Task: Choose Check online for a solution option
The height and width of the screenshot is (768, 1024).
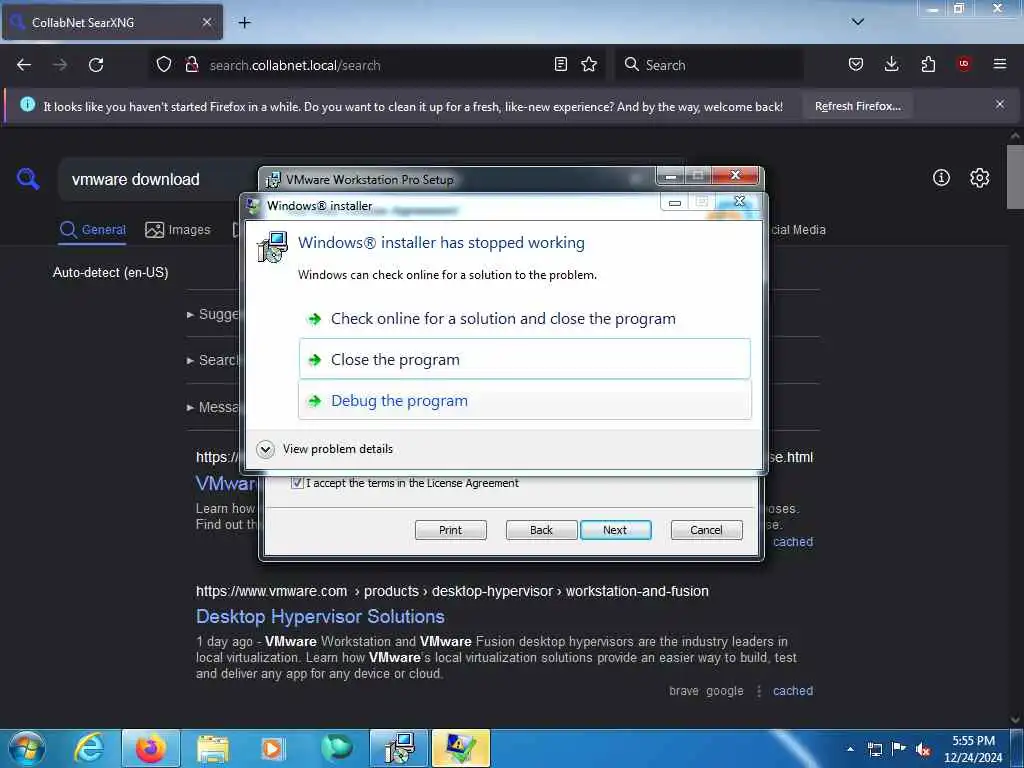Action: pos(524,319)
